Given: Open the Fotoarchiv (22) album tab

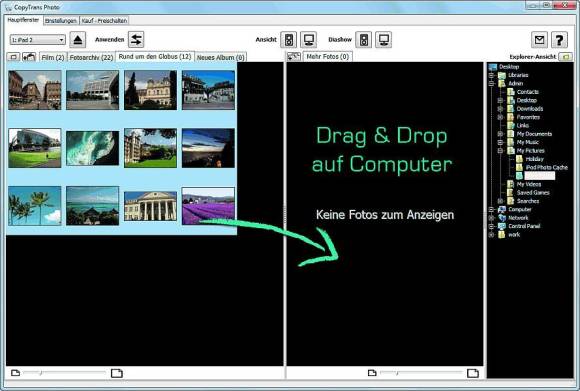Looking at the screenshot, I should (91, 57).
